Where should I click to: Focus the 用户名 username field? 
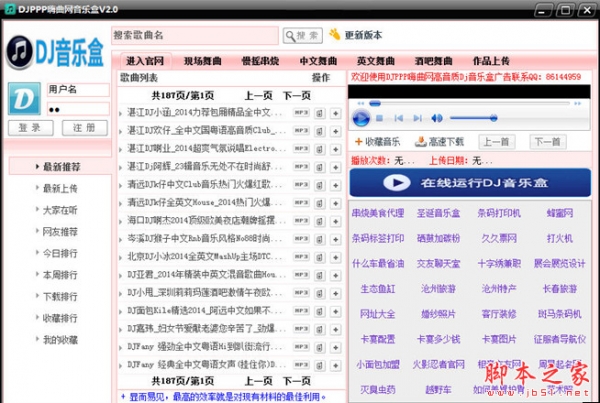point(78,90)
